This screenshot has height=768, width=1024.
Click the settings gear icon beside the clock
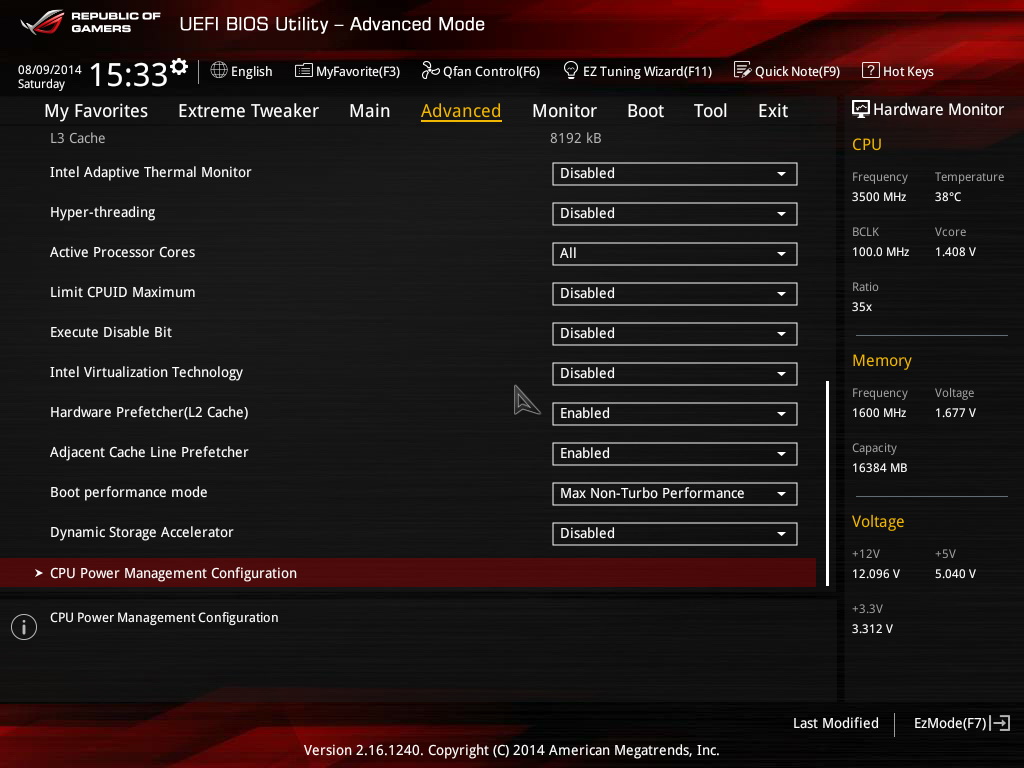coord(179,67)
